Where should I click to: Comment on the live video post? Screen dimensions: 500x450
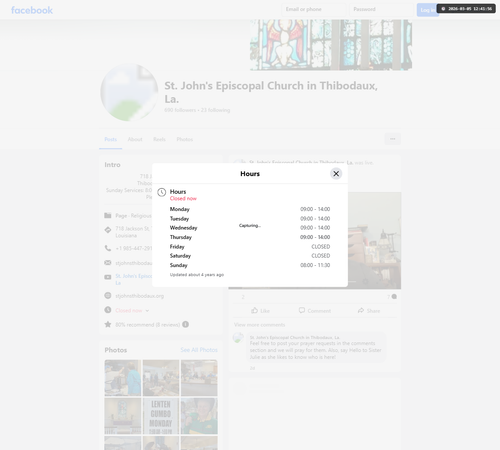pyautogui.click(x=315, y=311)
